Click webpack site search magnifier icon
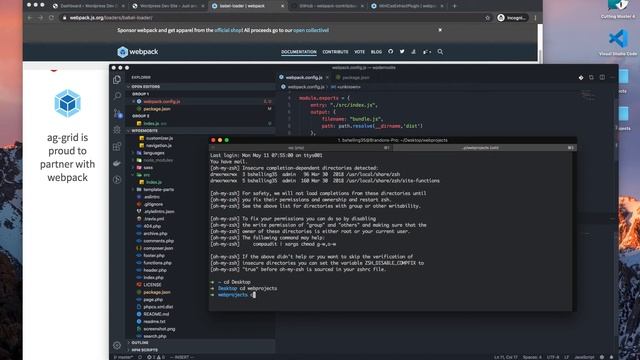 [440, 52]
